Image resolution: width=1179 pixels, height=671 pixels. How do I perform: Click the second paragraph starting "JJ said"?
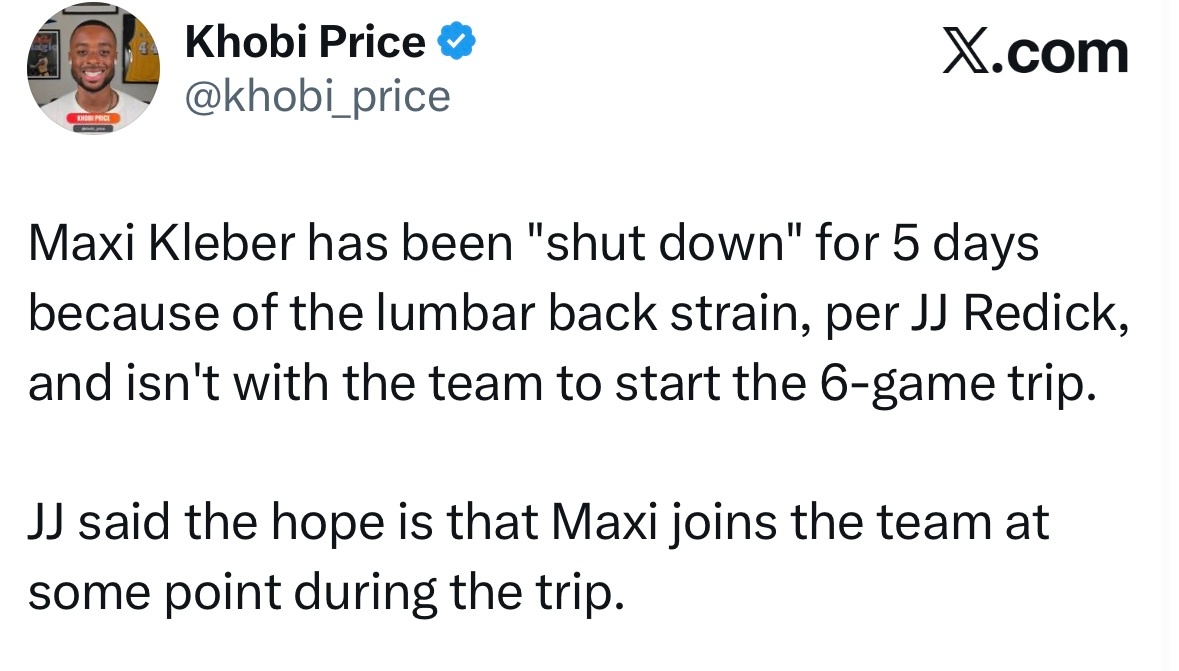coord(538,524)
